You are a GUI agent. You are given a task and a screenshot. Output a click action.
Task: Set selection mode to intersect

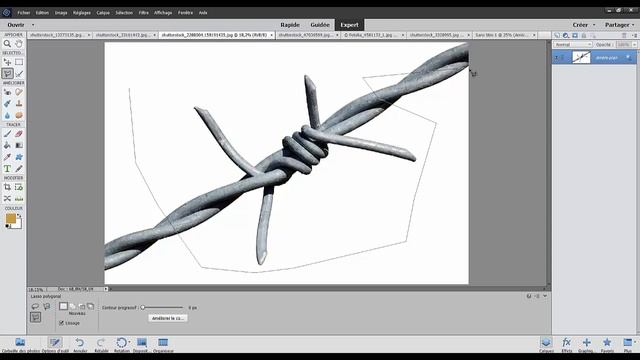tap(91, 306)
